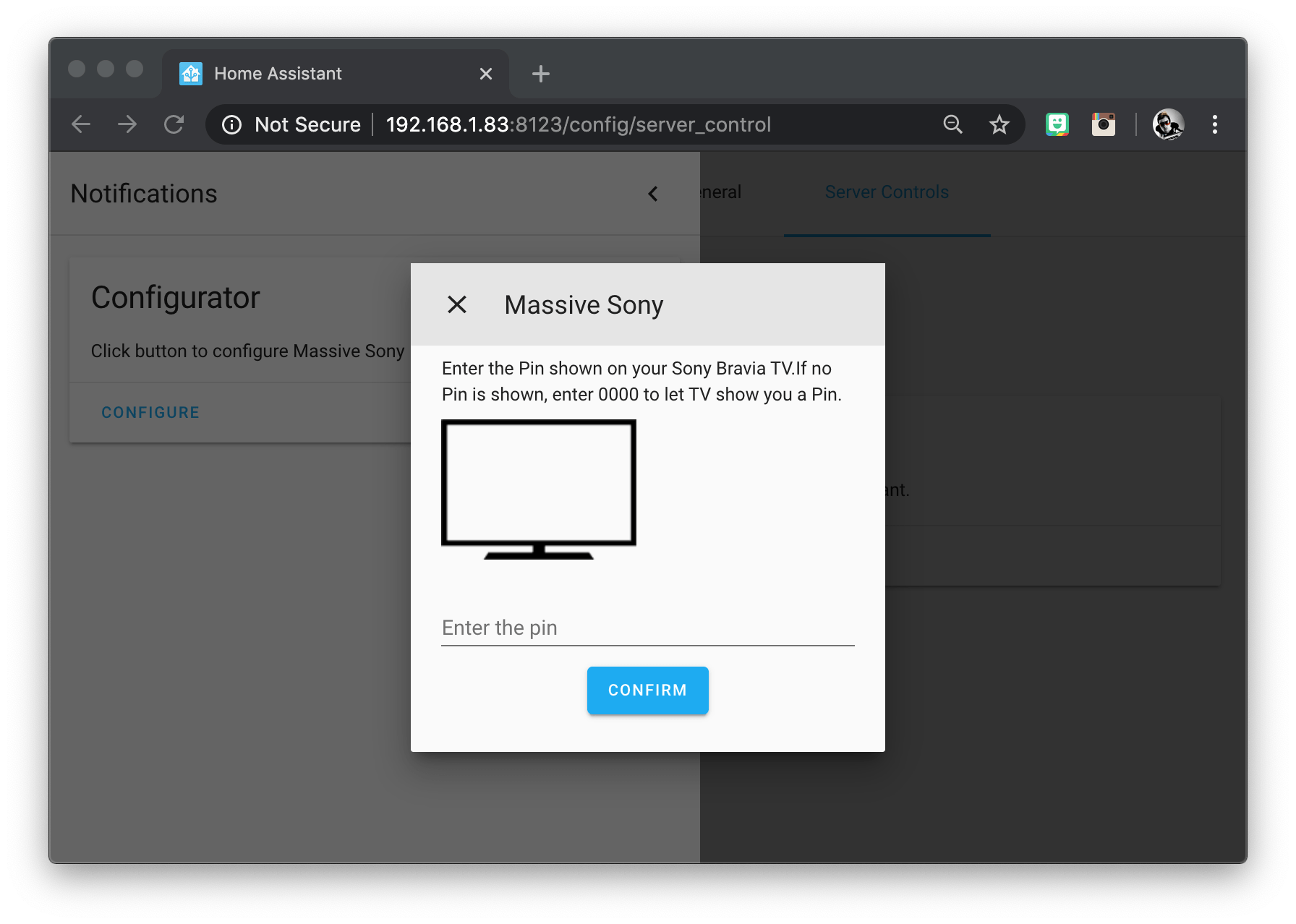Click the Home Assistant favicon on the tab
The image size is (1296, 924).
(191, 73)
